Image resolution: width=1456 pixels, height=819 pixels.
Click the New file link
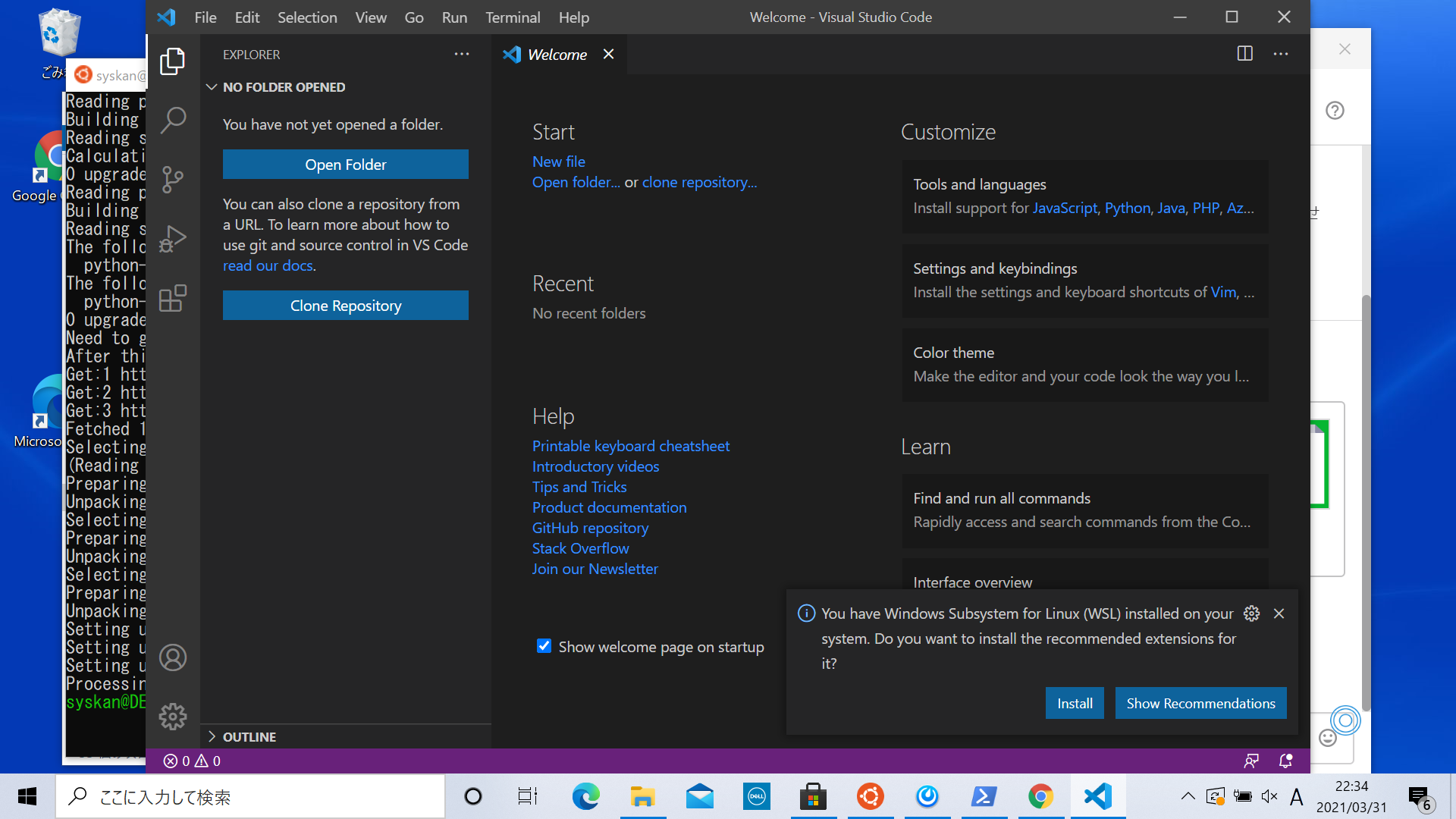(x=558, y=162)
